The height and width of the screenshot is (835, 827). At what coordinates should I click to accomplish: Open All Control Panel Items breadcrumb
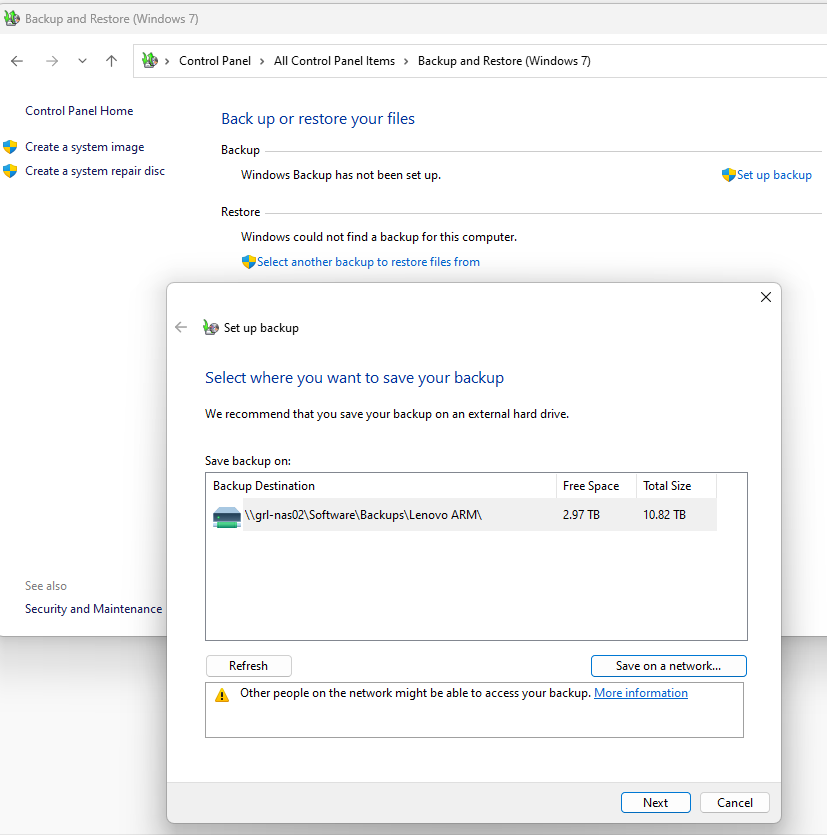point(334,61)
